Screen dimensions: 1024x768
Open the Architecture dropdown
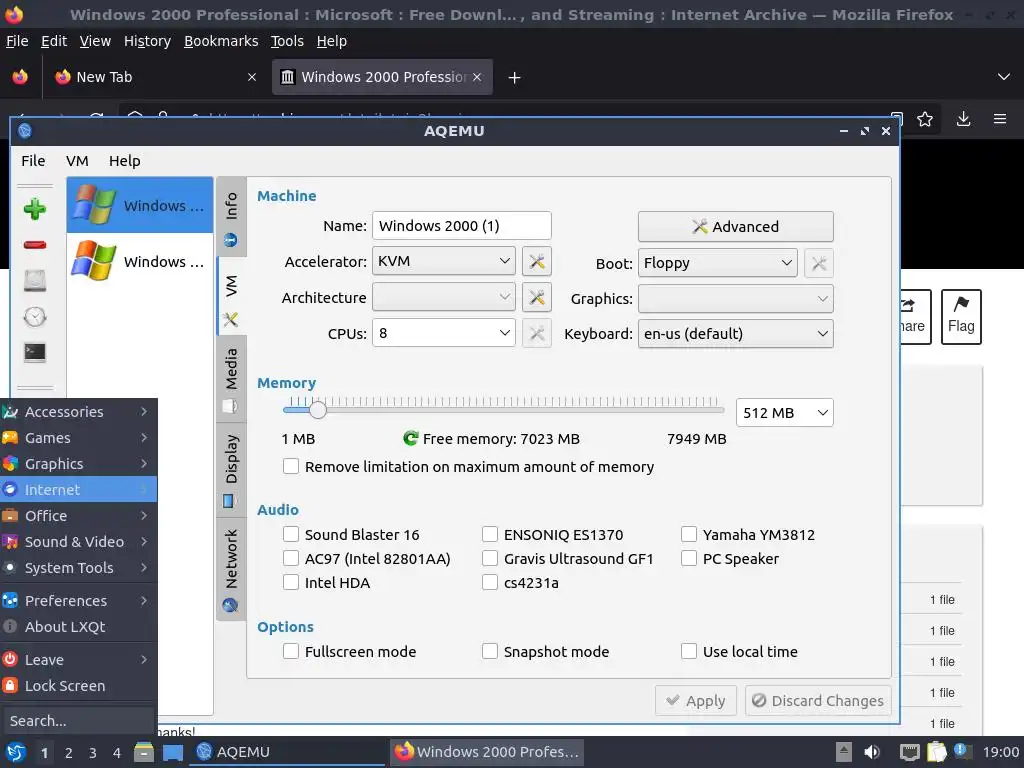pyautogui.click(x=443, y=297)
